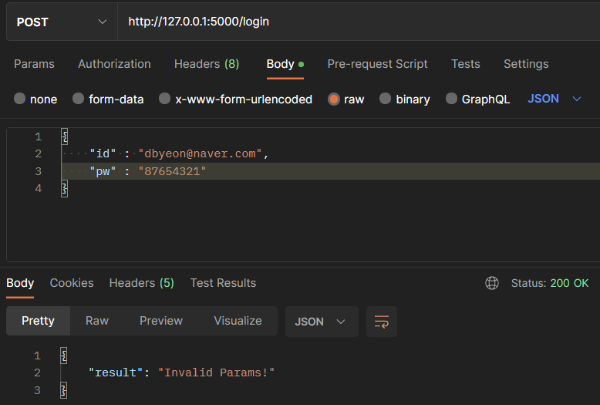Click the "result" key in response
This screenshot has height=405, width=600.
click(115, 373)
